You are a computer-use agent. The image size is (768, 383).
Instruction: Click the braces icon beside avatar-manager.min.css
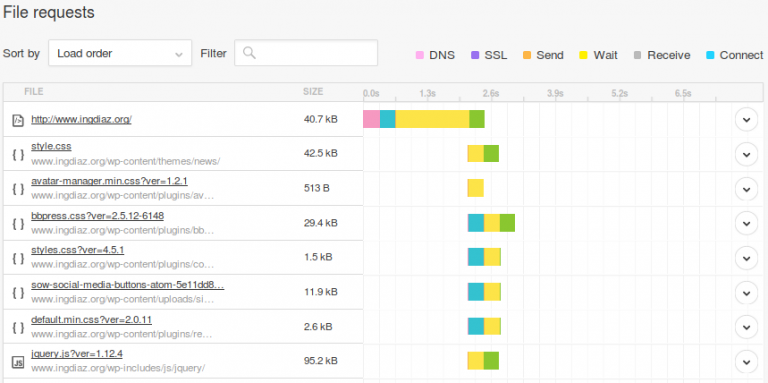(18, 189)
